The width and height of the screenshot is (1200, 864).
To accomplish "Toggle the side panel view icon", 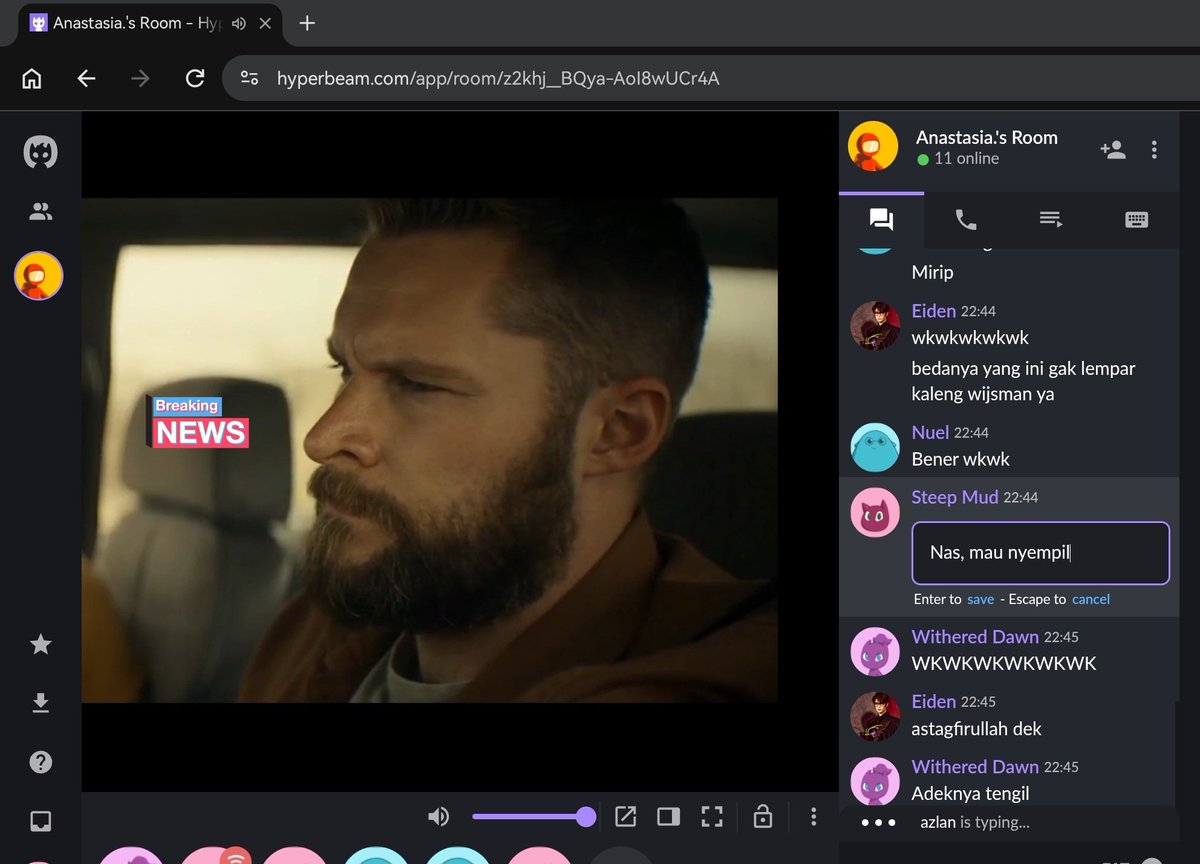I will tap(668, 817).
